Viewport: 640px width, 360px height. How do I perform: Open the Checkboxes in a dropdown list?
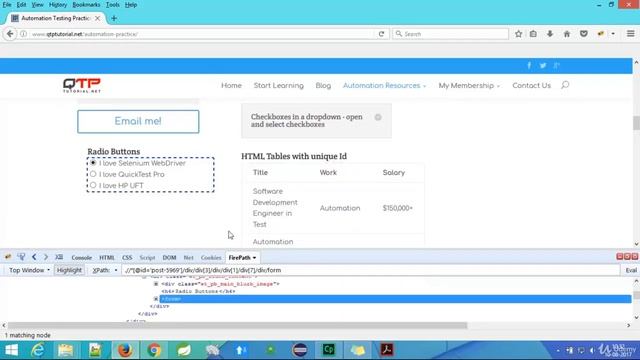[316, 121]
